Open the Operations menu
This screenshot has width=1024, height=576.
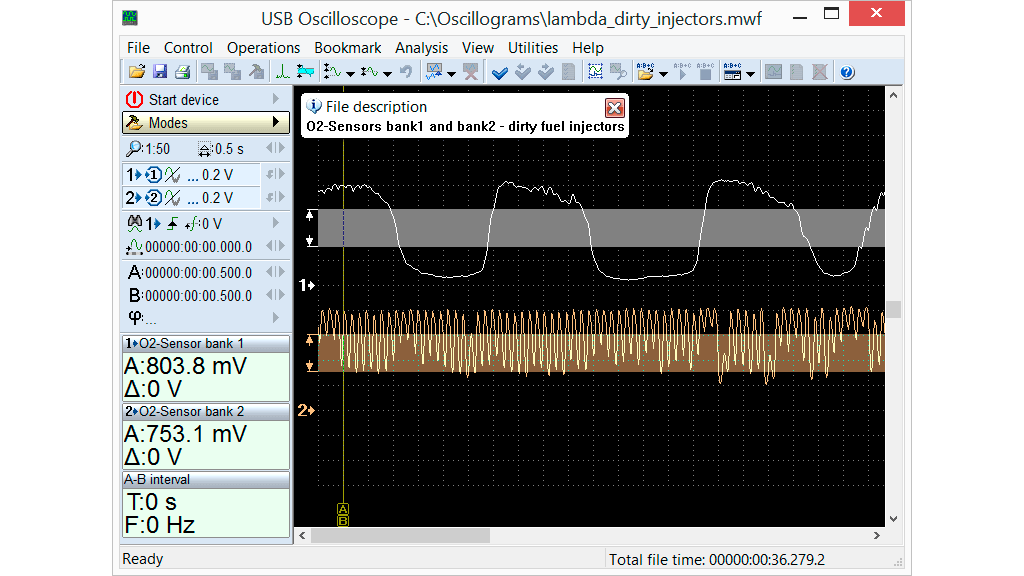coord(263,48)
